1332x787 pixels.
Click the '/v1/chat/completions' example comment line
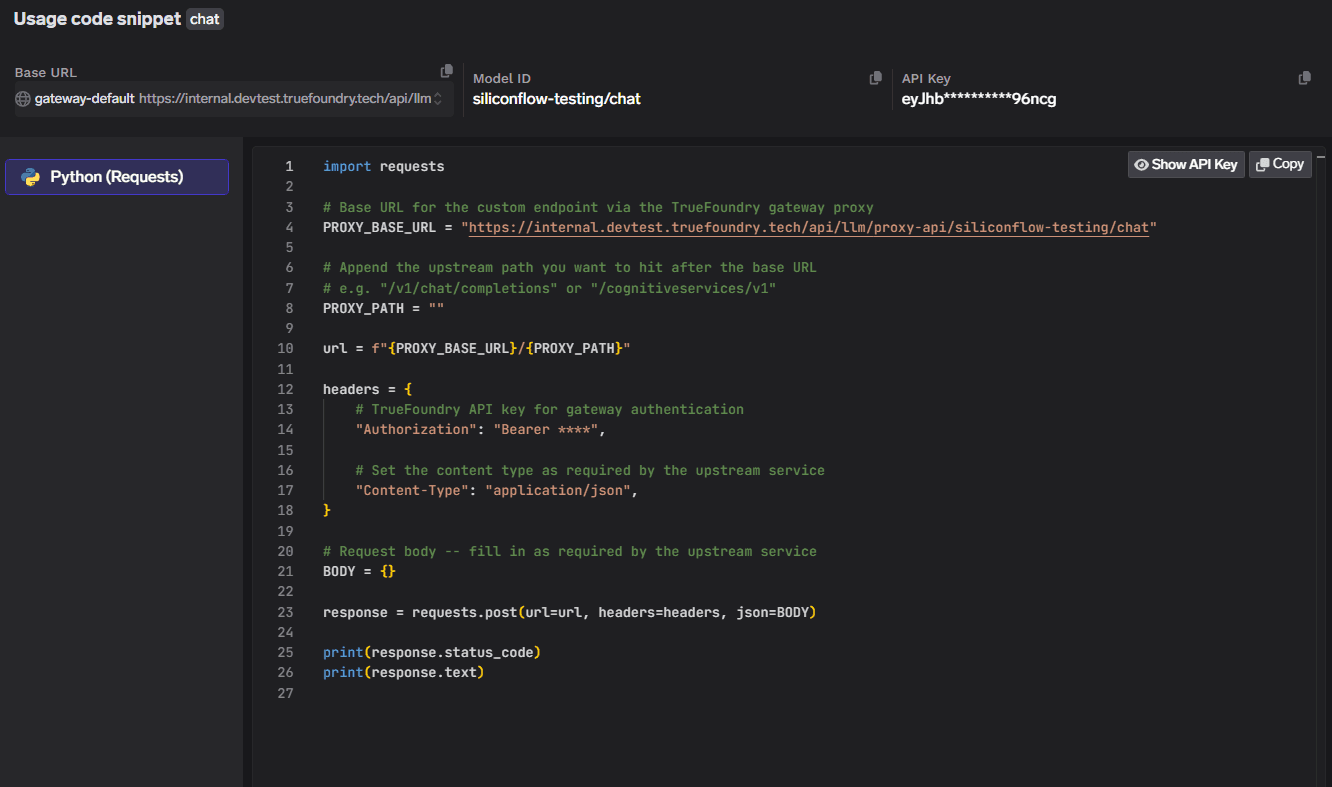[x=549, y=288]
